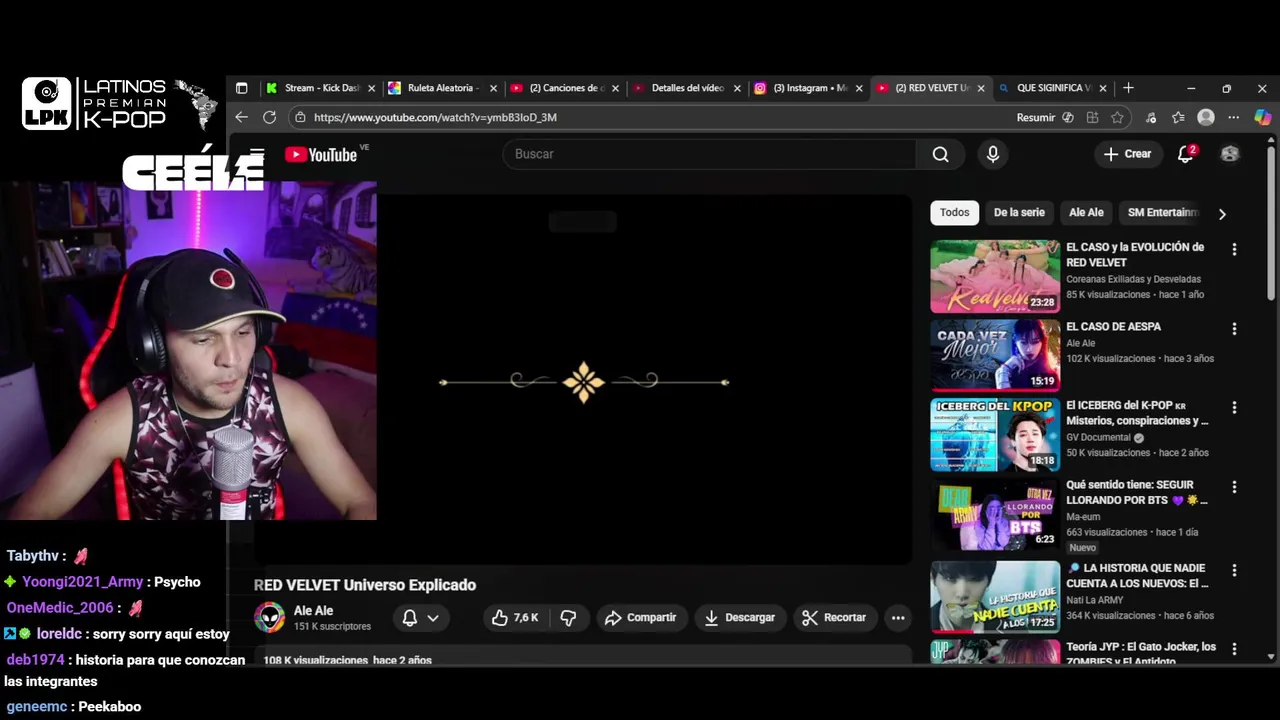Open options for LA HISTORIA QUE NADIE CUENTA

(1234, 570)
